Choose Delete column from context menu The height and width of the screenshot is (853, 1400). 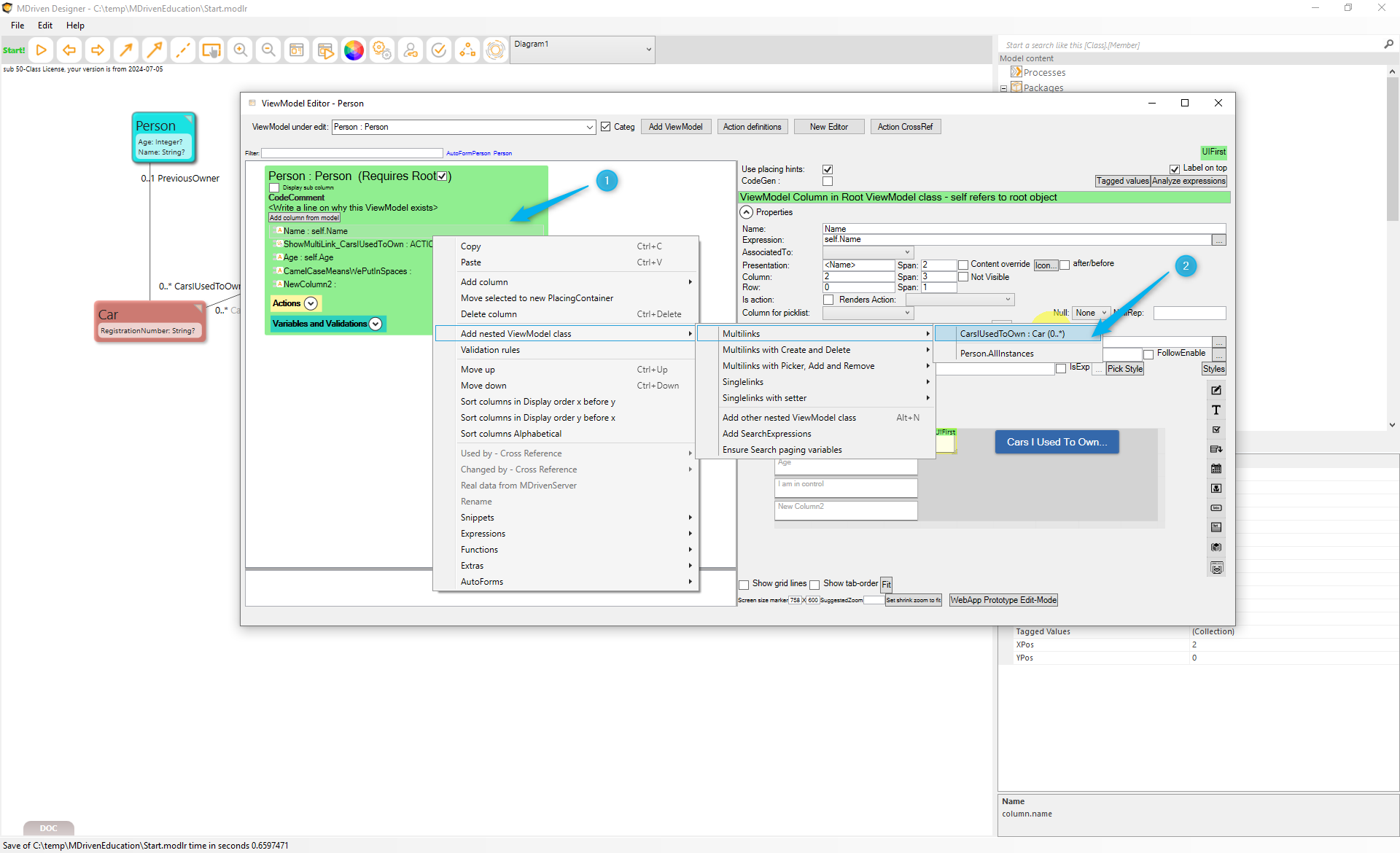(489, 314)
